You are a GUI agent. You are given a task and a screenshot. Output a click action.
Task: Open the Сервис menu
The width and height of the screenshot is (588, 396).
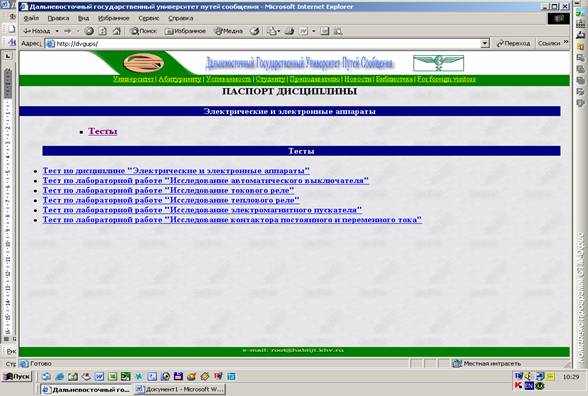pyautogui.click(x=148, y=18)
